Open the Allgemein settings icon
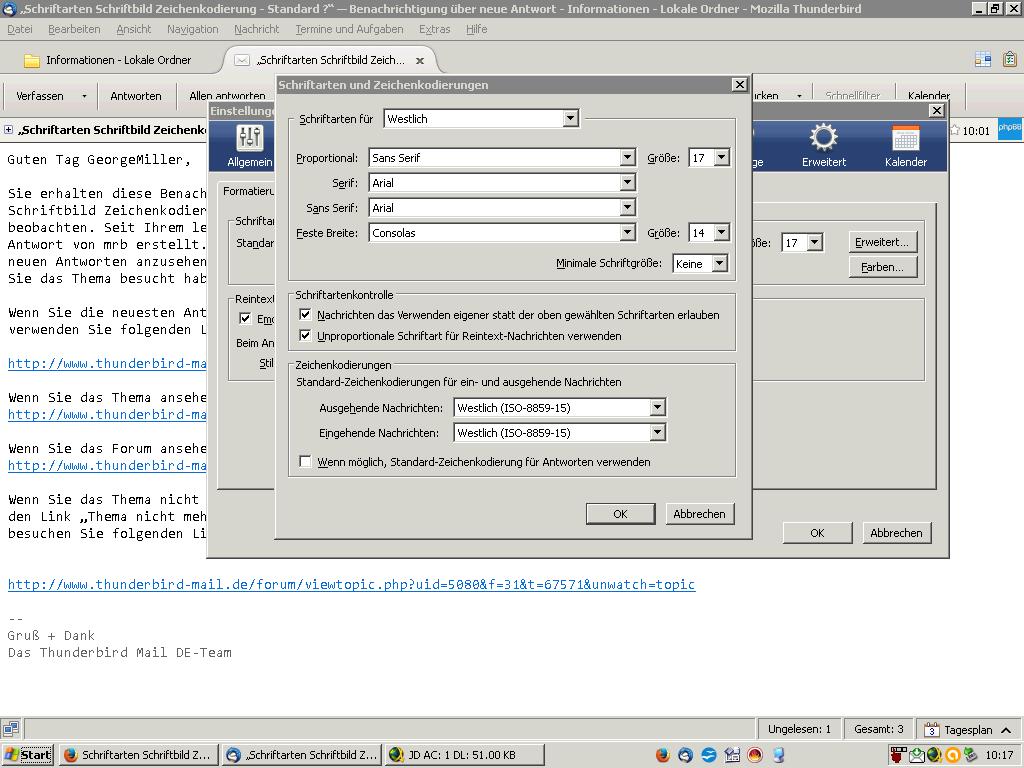Screen dimensions: 1024x768 (249, 145)
